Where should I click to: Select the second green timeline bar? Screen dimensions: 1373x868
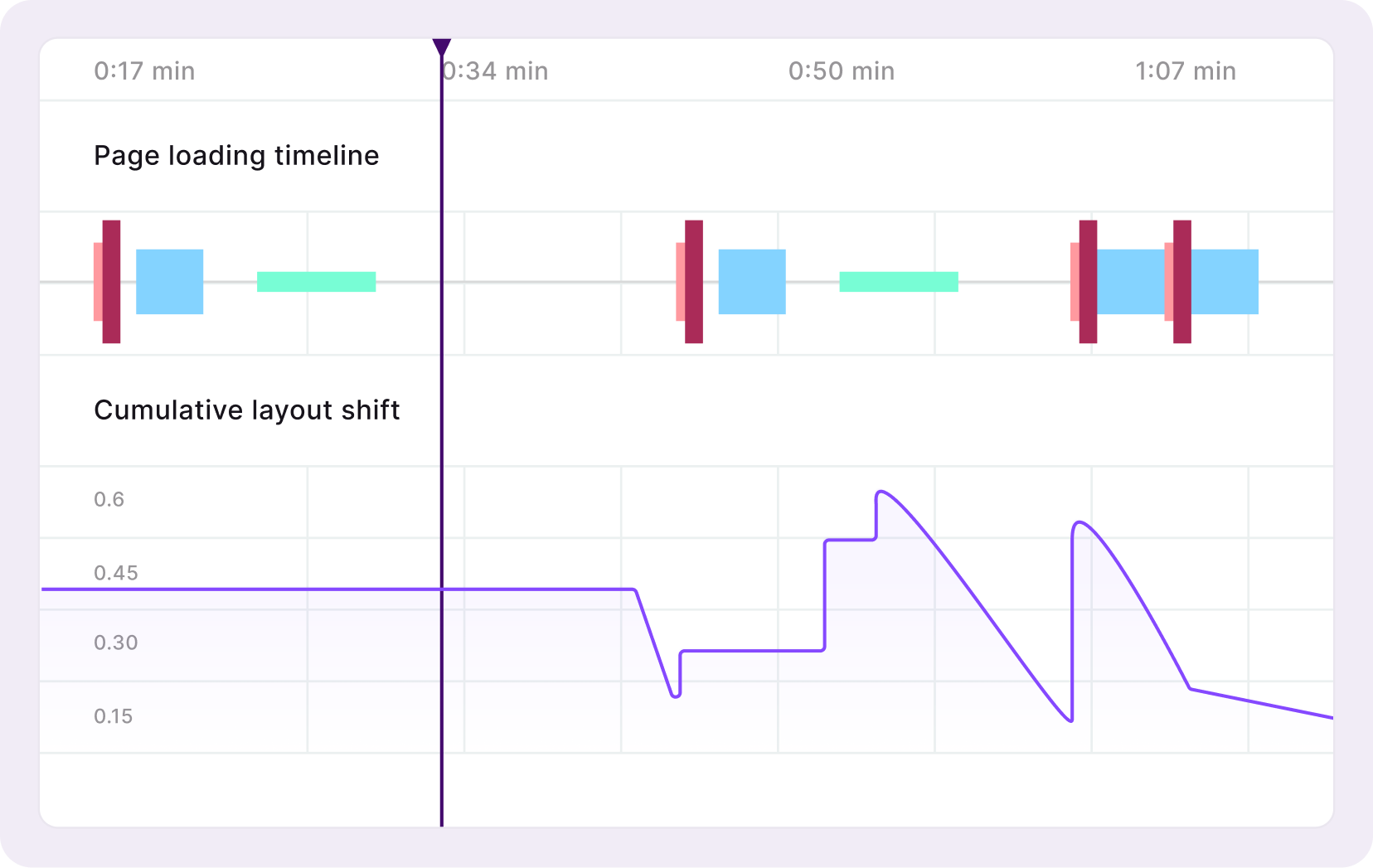tap(899, 282)
